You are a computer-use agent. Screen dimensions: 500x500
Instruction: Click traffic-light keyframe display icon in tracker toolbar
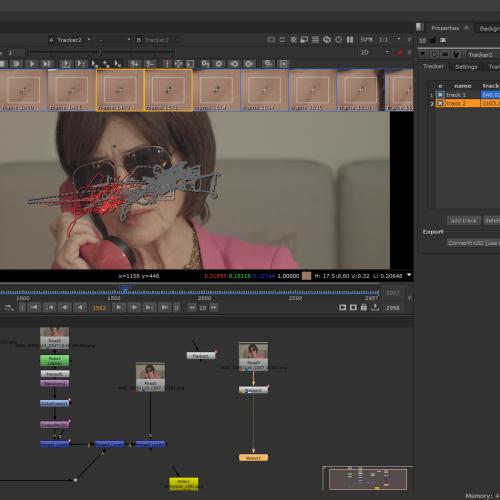pyautogui.click(x=167, y=64)
